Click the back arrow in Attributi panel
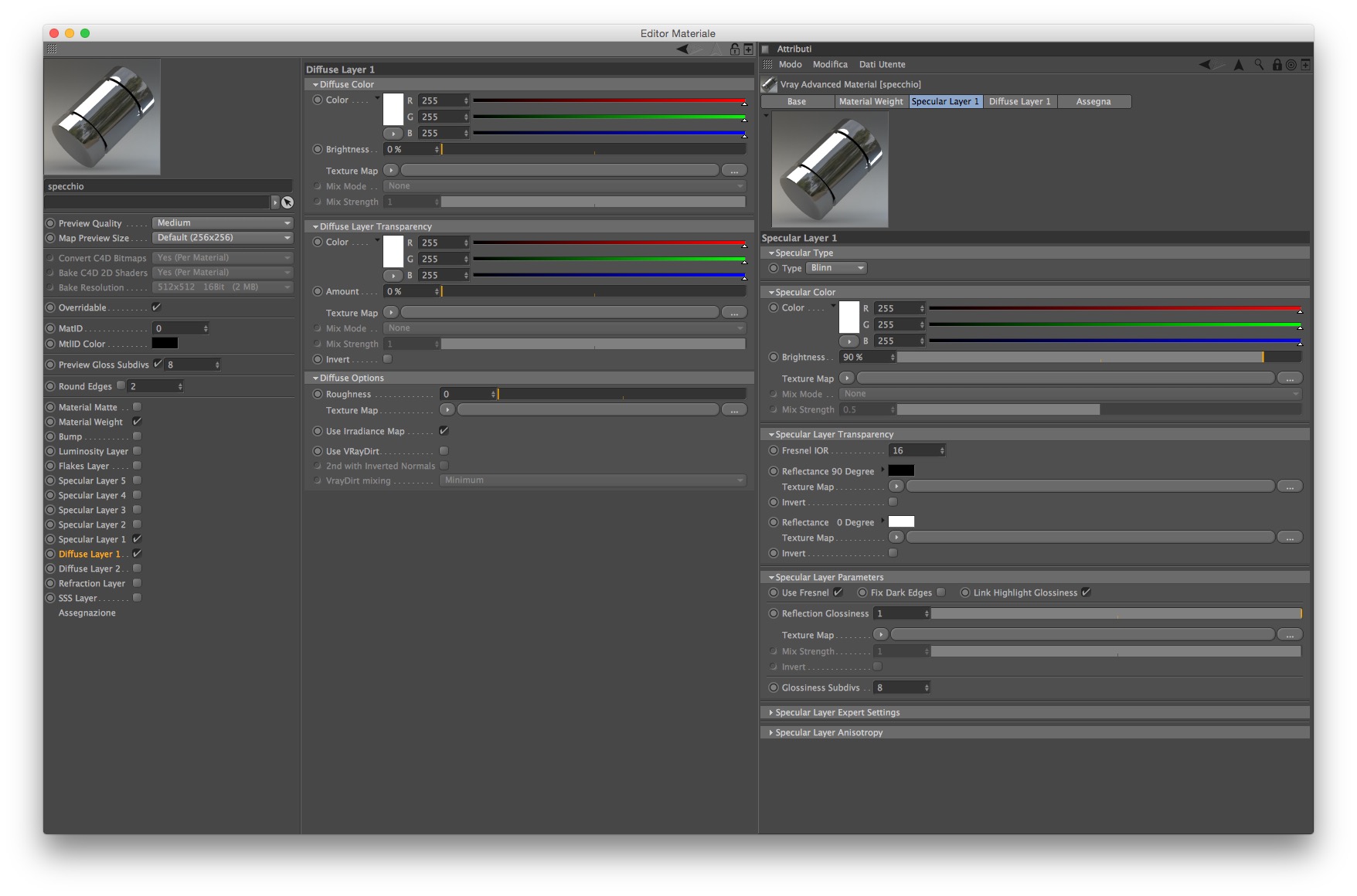 pyautogui.click(x=1205, y=65)
